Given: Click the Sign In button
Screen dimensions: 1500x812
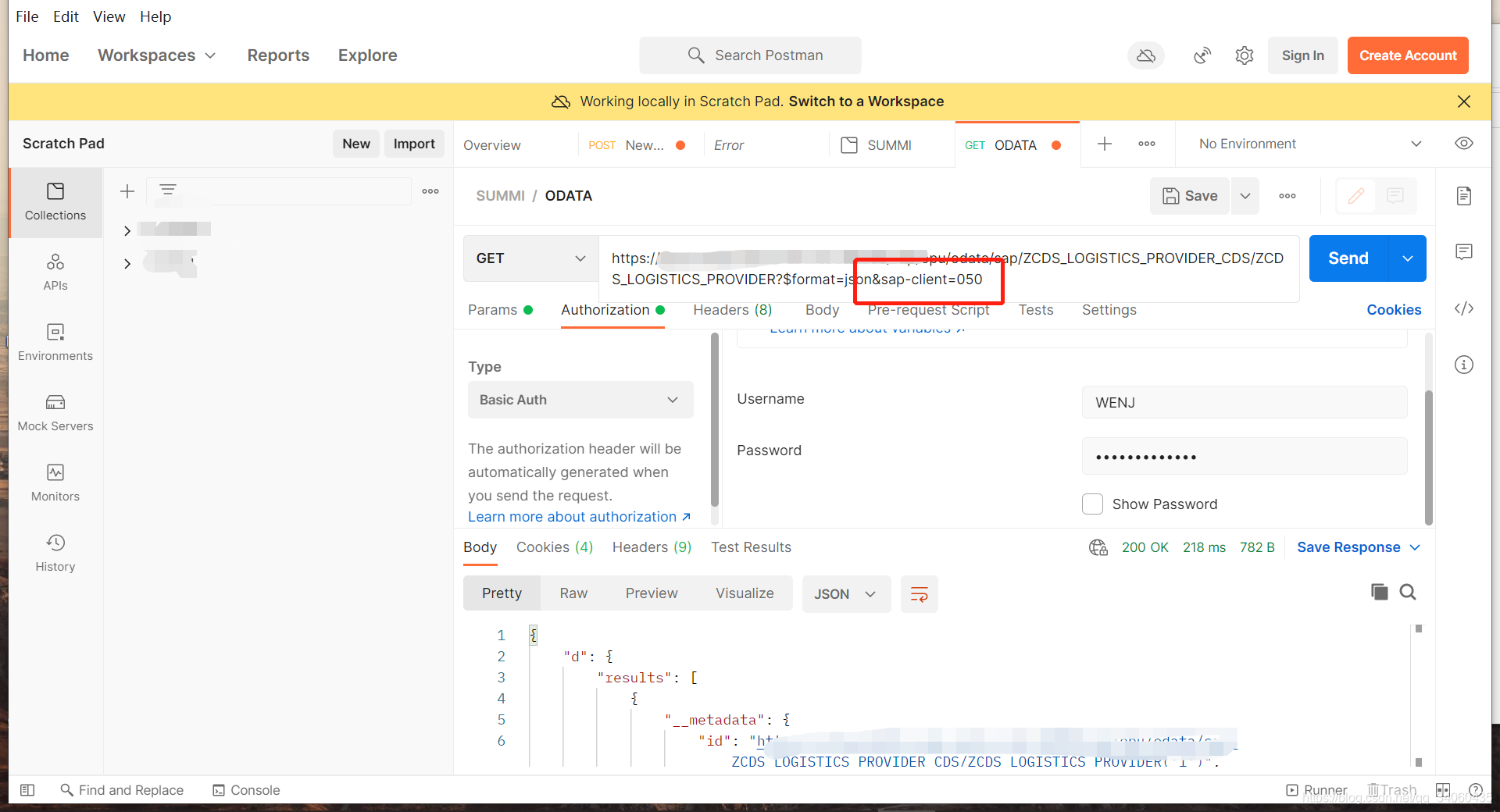Looking at the screenshot, I should click(1302, 55).
